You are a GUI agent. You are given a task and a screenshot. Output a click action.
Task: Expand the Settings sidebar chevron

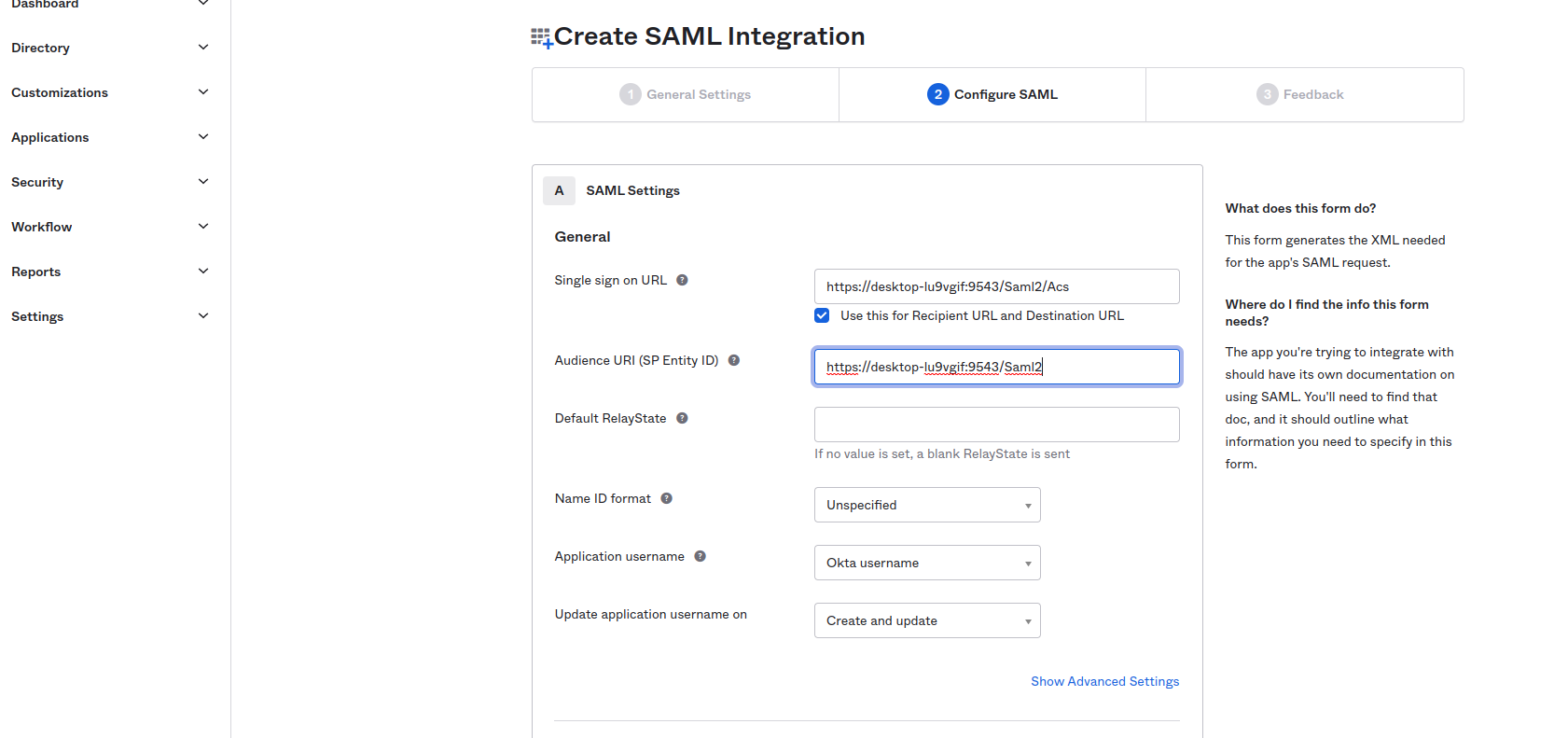pos(203,316)
